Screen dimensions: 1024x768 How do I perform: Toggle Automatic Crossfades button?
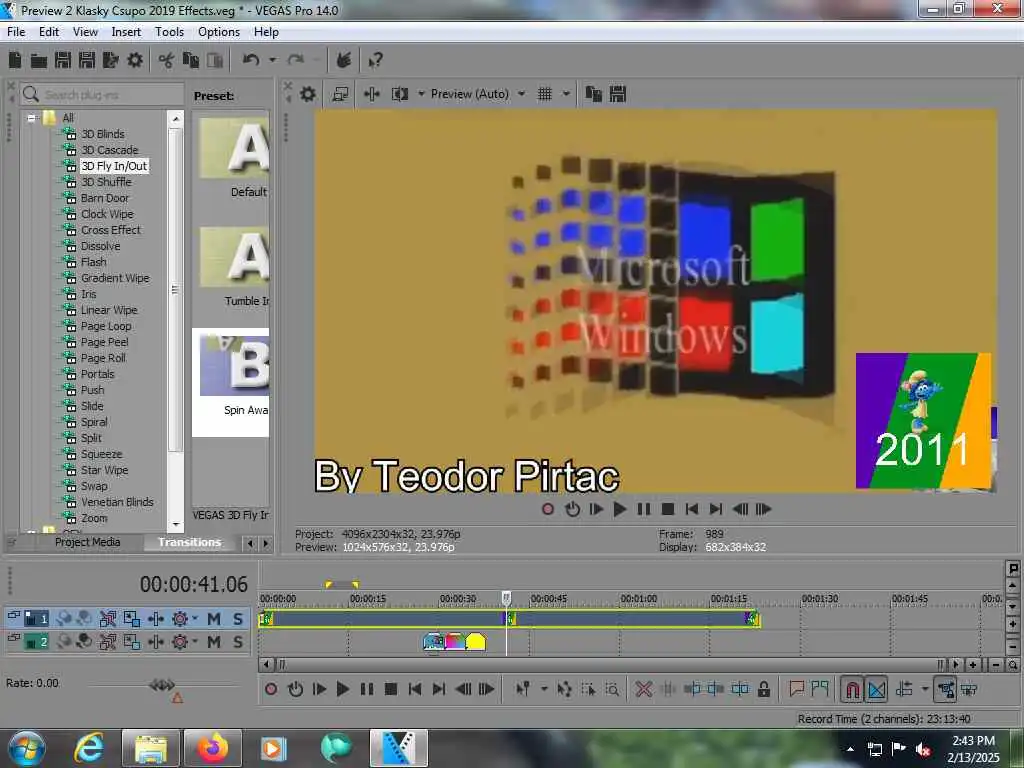point(876,689)
